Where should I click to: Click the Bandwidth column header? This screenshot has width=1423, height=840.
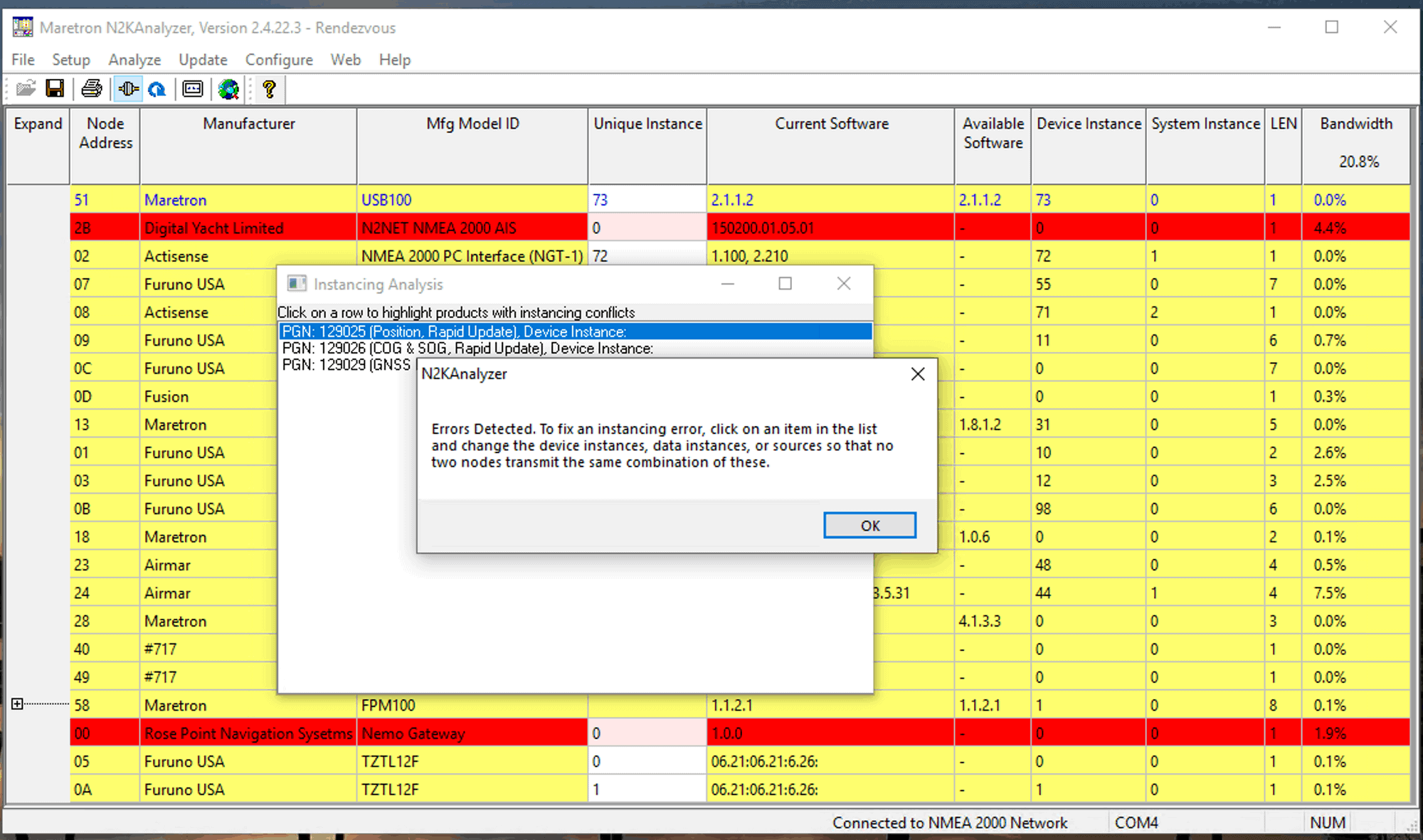1356,124
